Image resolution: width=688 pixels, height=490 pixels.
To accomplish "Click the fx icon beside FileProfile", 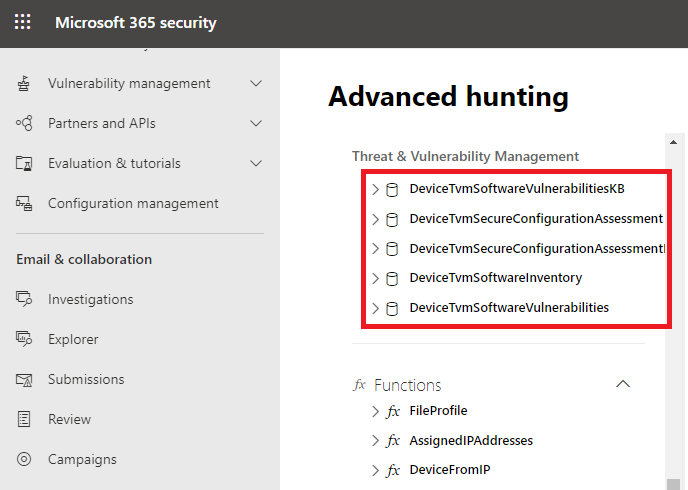I will (393, 411).
